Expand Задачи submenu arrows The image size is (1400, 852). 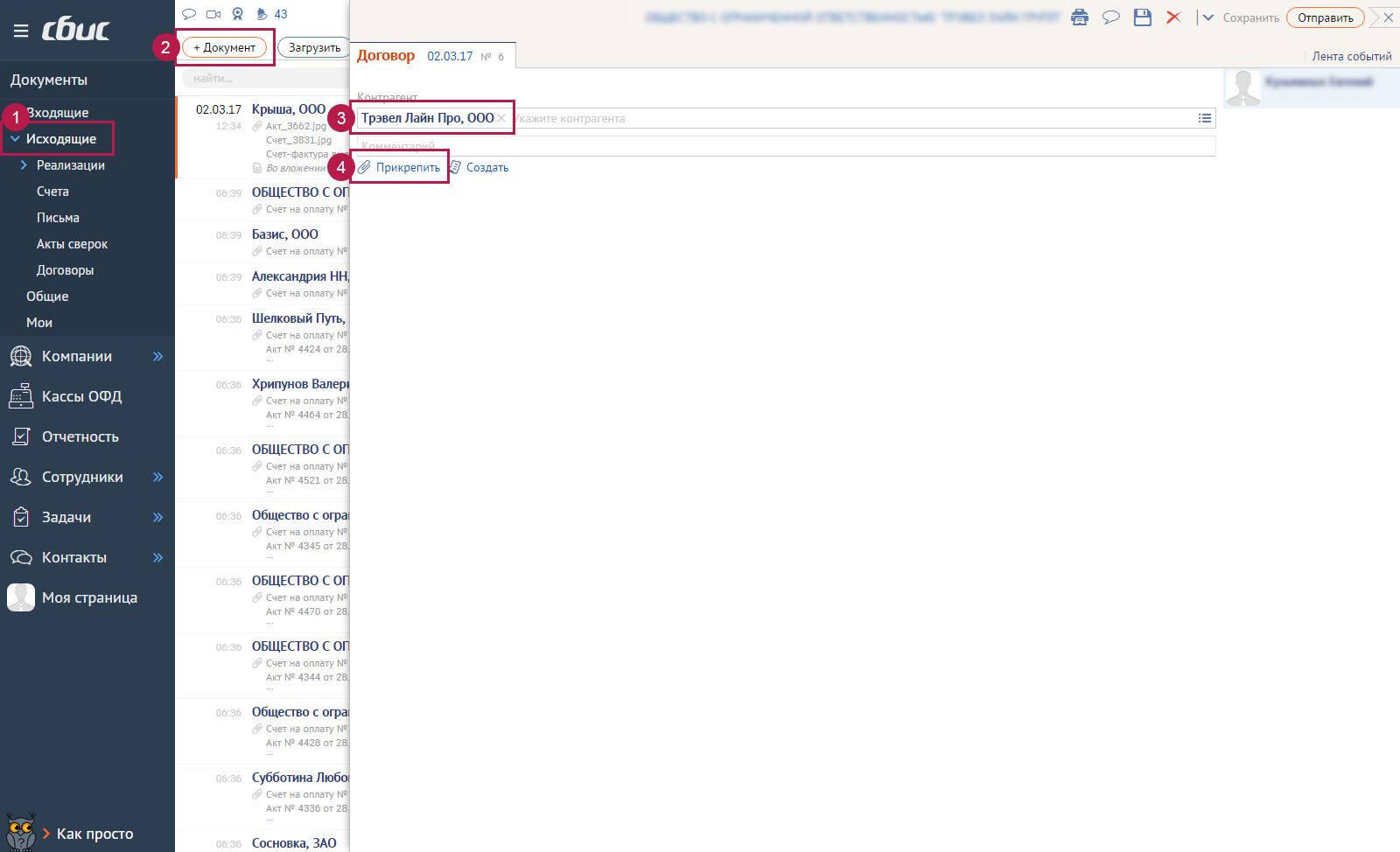pos(158,517)
